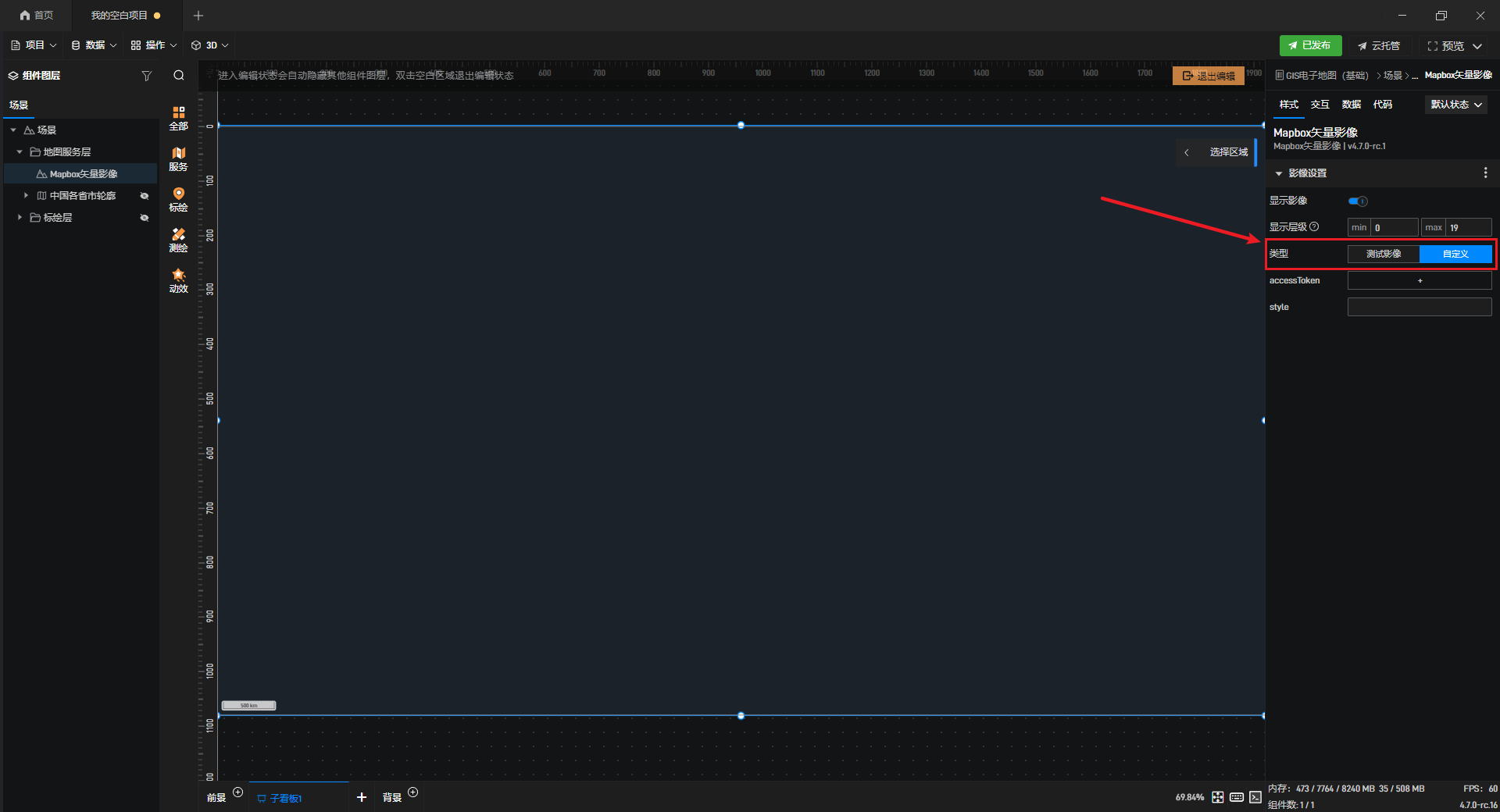Toggle visibility of 中国各省市轮廓 layer
The height and width of the screenshot is (812, 1500).
click(144, 196)
